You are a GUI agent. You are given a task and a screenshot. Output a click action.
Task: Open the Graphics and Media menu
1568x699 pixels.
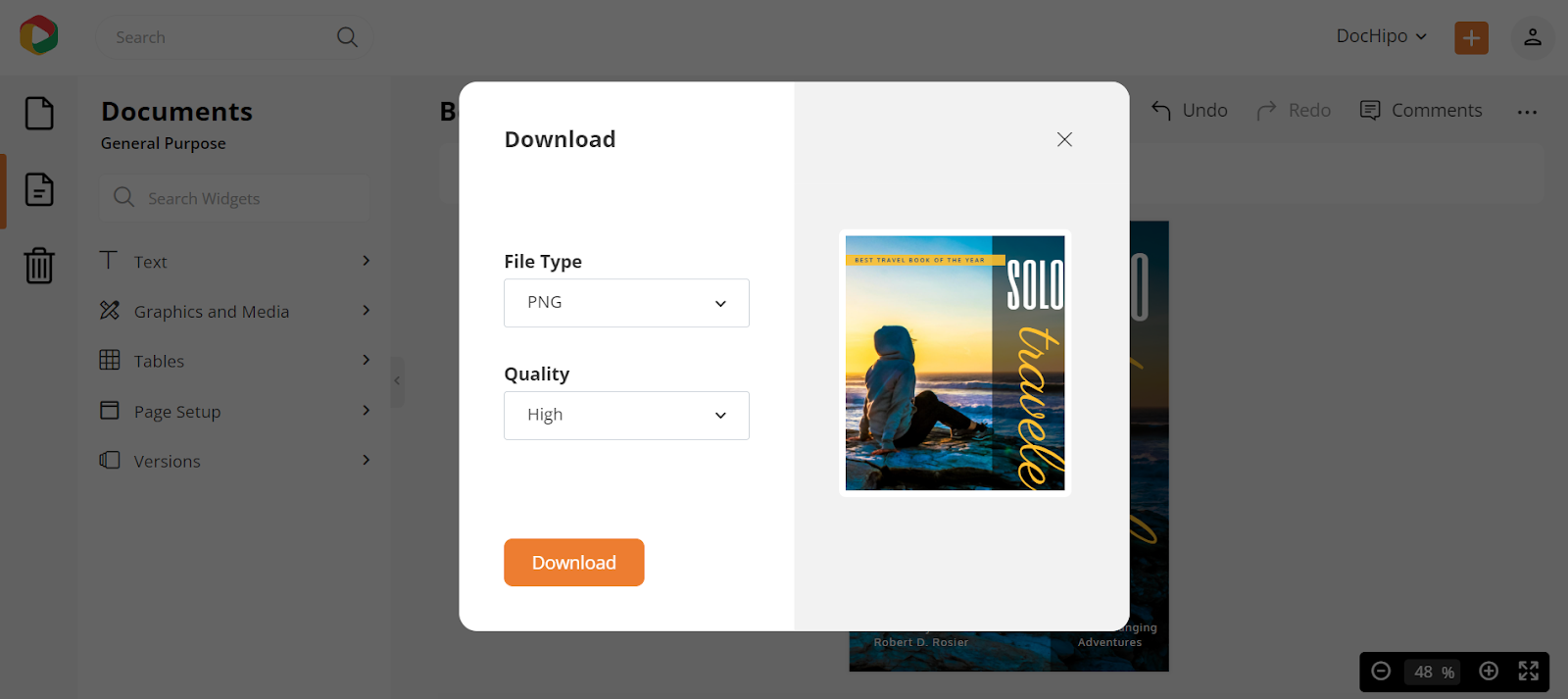click(235, 311)
